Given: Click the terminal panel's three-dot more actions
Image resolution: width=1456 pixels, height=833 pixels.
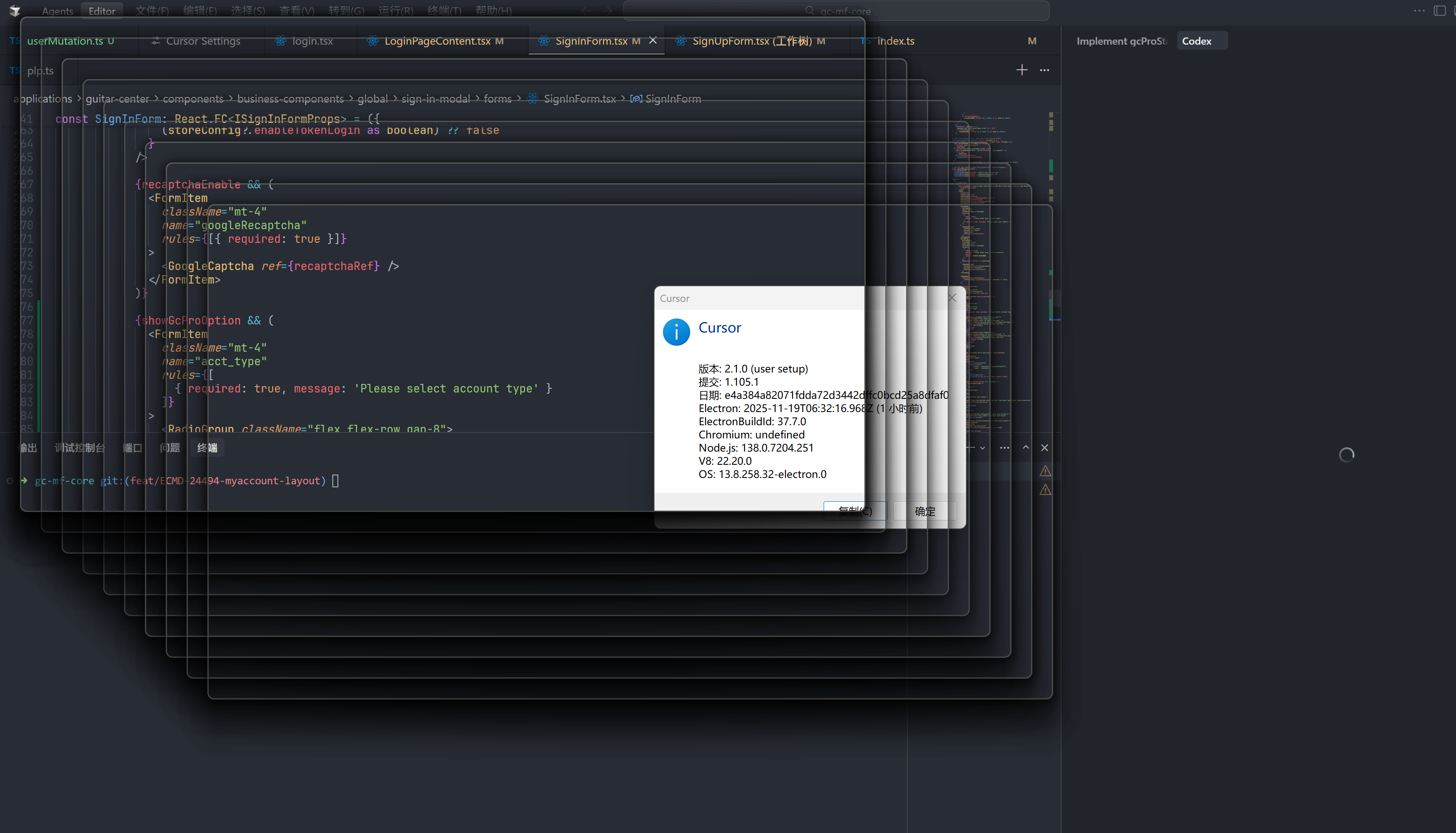Looking at the screenshot, I should point(1004,447).
